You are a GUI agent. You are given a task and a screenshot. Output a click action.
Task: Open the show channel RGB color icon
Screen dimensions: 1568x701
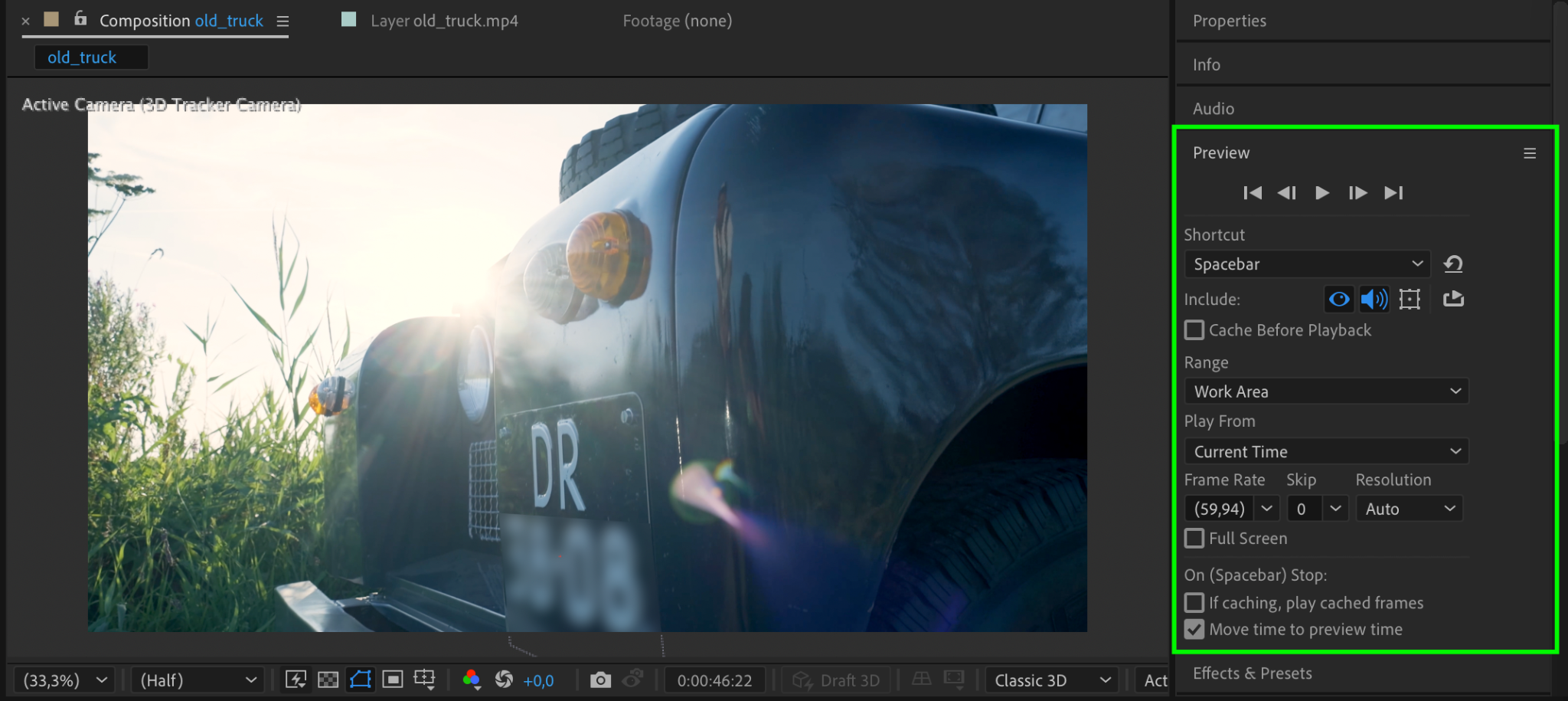tap(472, 680)
